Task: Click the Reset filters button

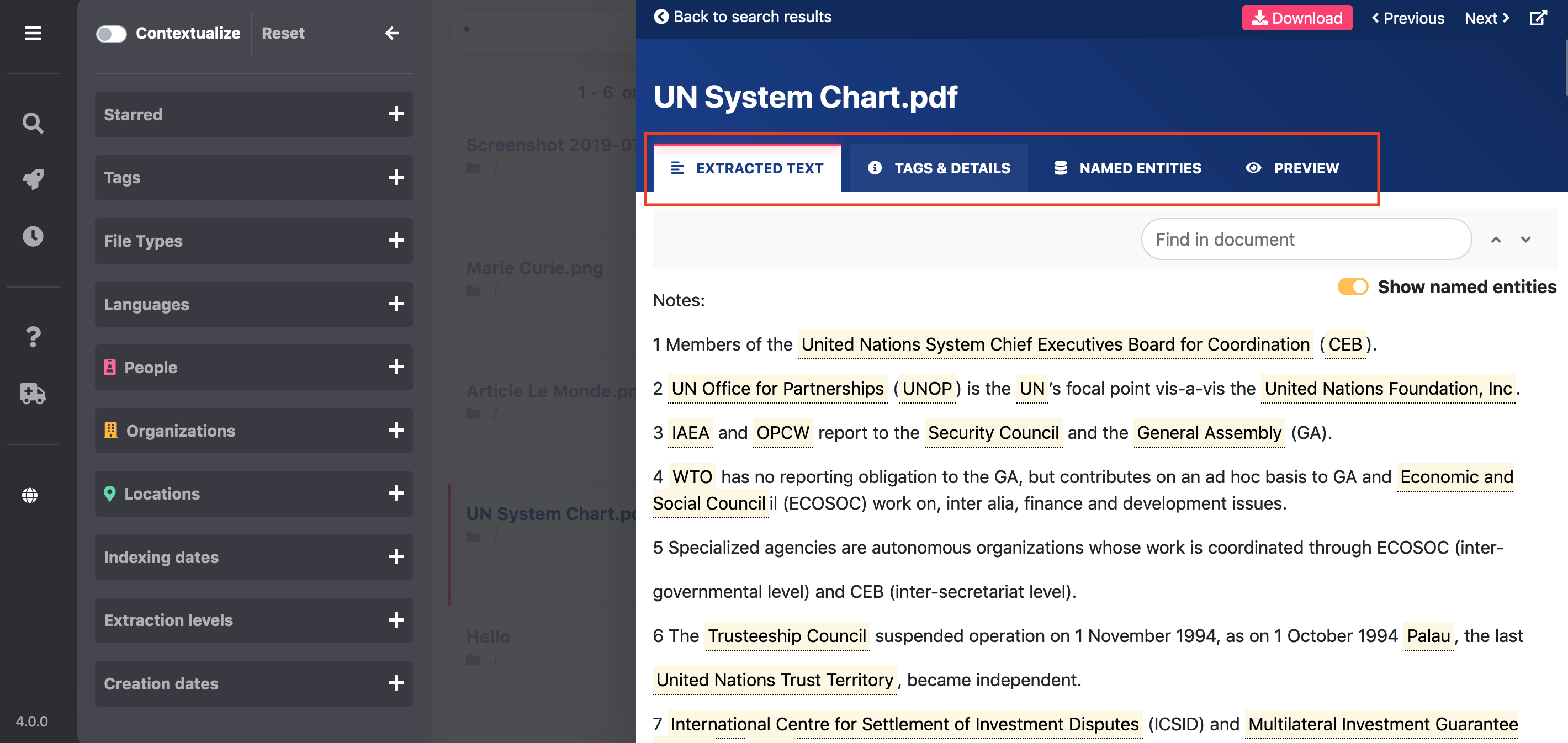Action: pos(283,33)
